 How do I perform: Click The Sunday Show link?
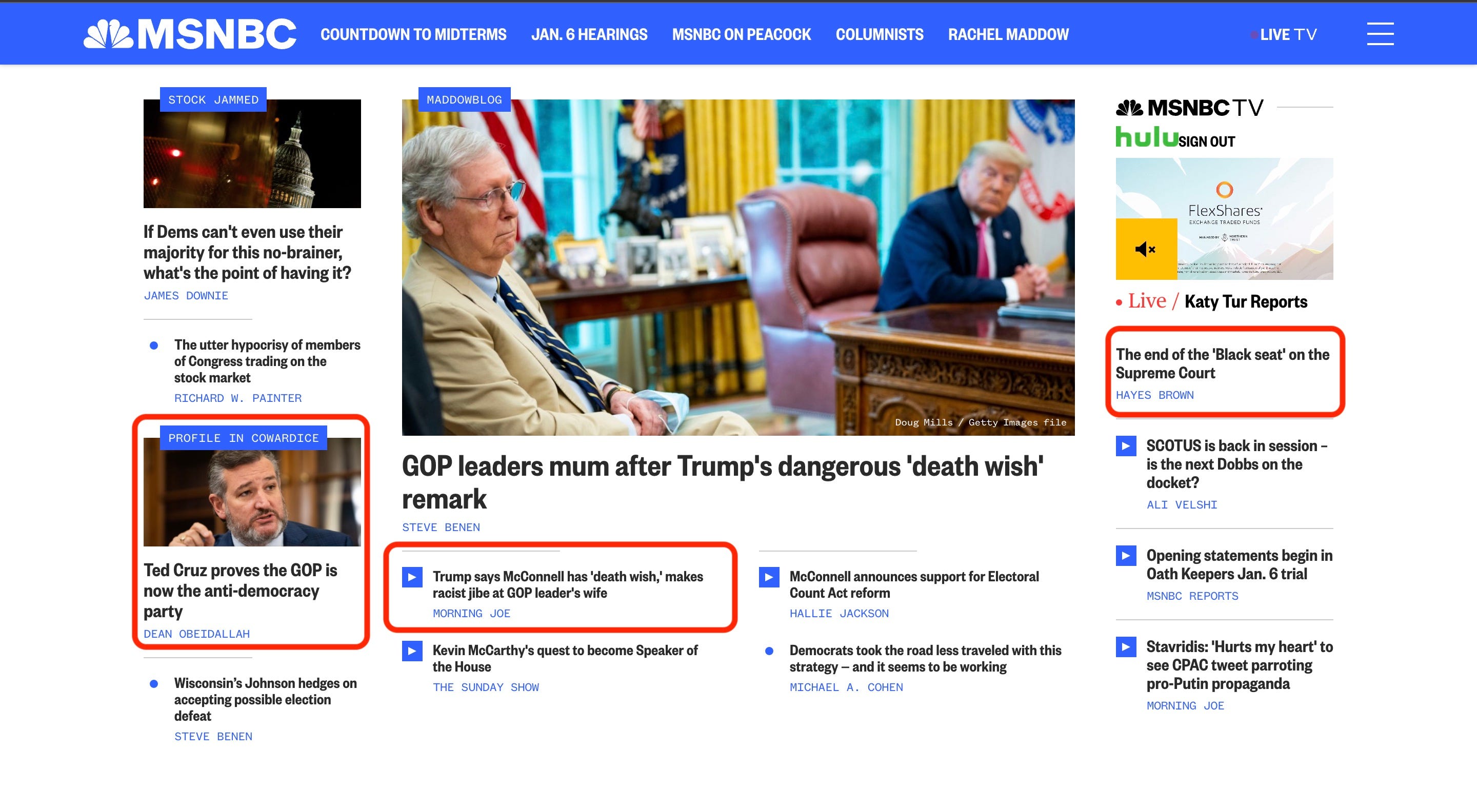(x=486, y=687)
